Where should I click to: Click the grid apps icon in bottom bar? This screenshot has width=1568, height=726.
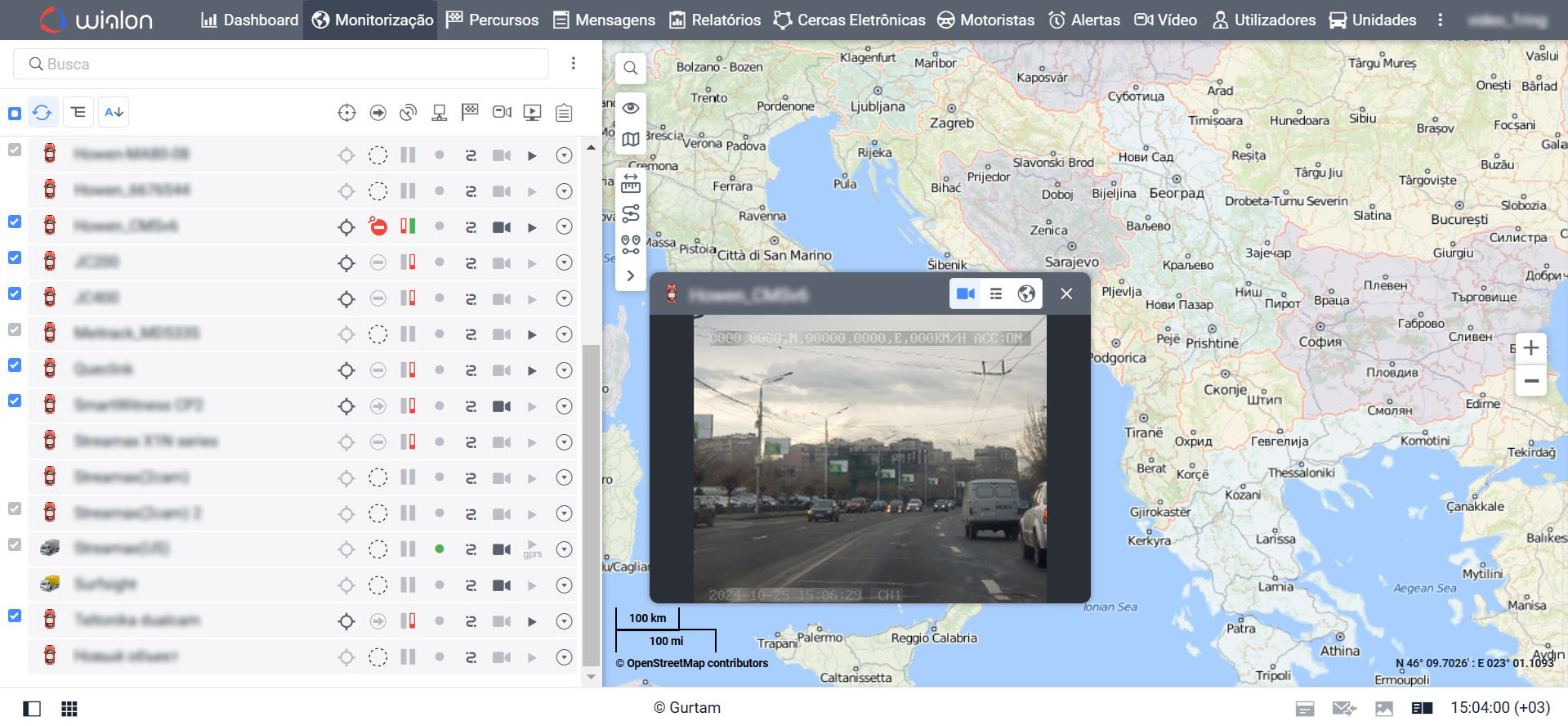pos(69,709)
